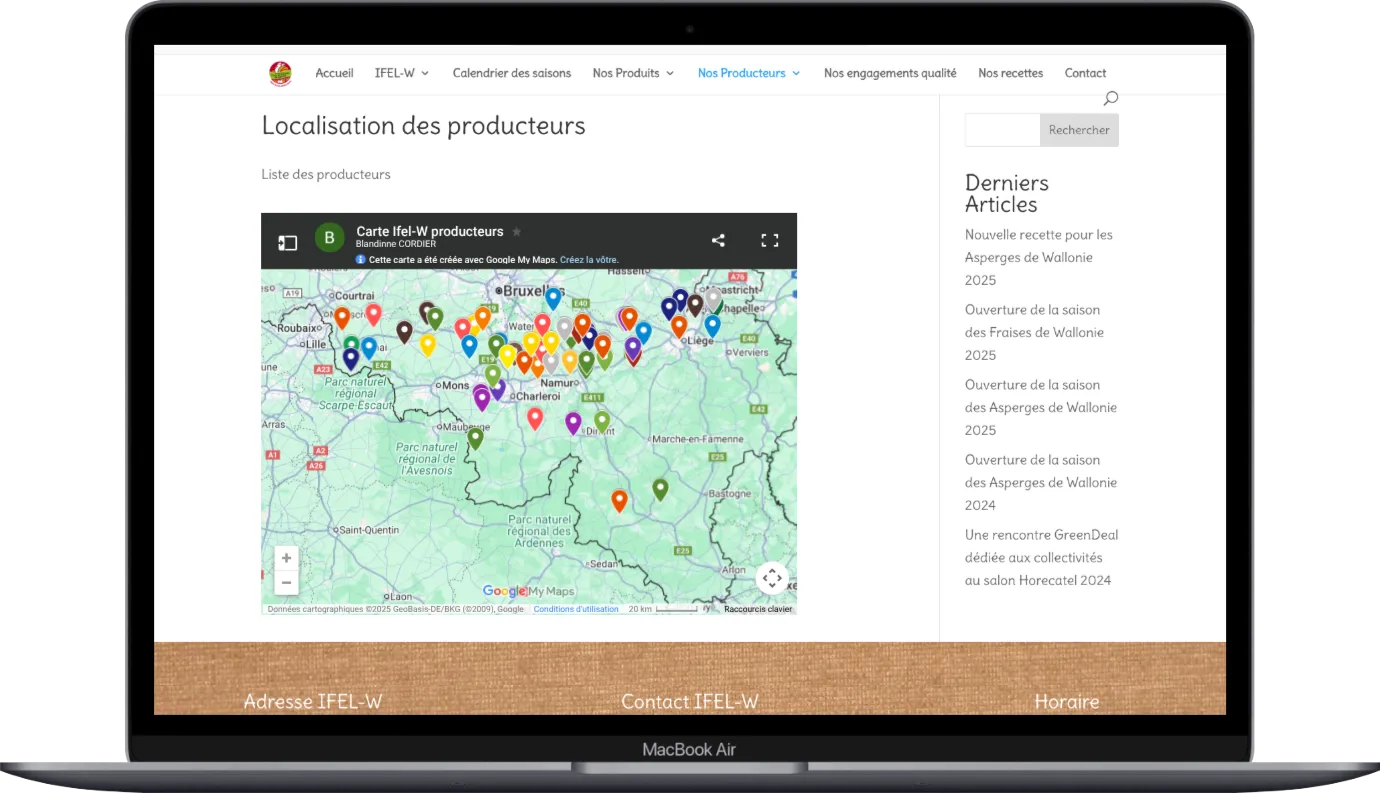
Task: Click the green B author avatar
Action: [330, 238]
